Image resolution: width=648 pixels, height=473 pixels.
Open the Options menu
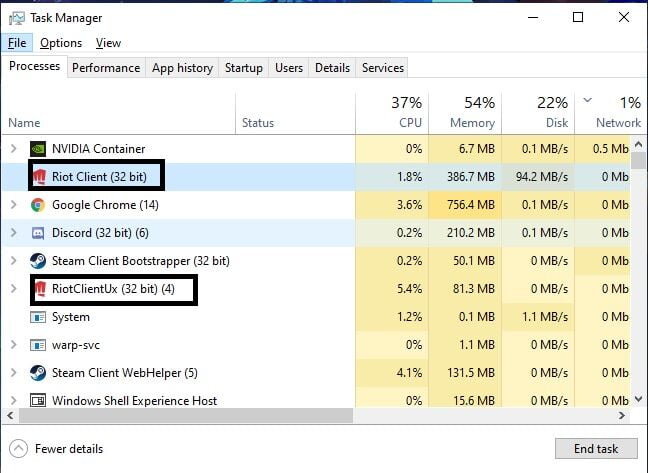click(x=61, y=43)
